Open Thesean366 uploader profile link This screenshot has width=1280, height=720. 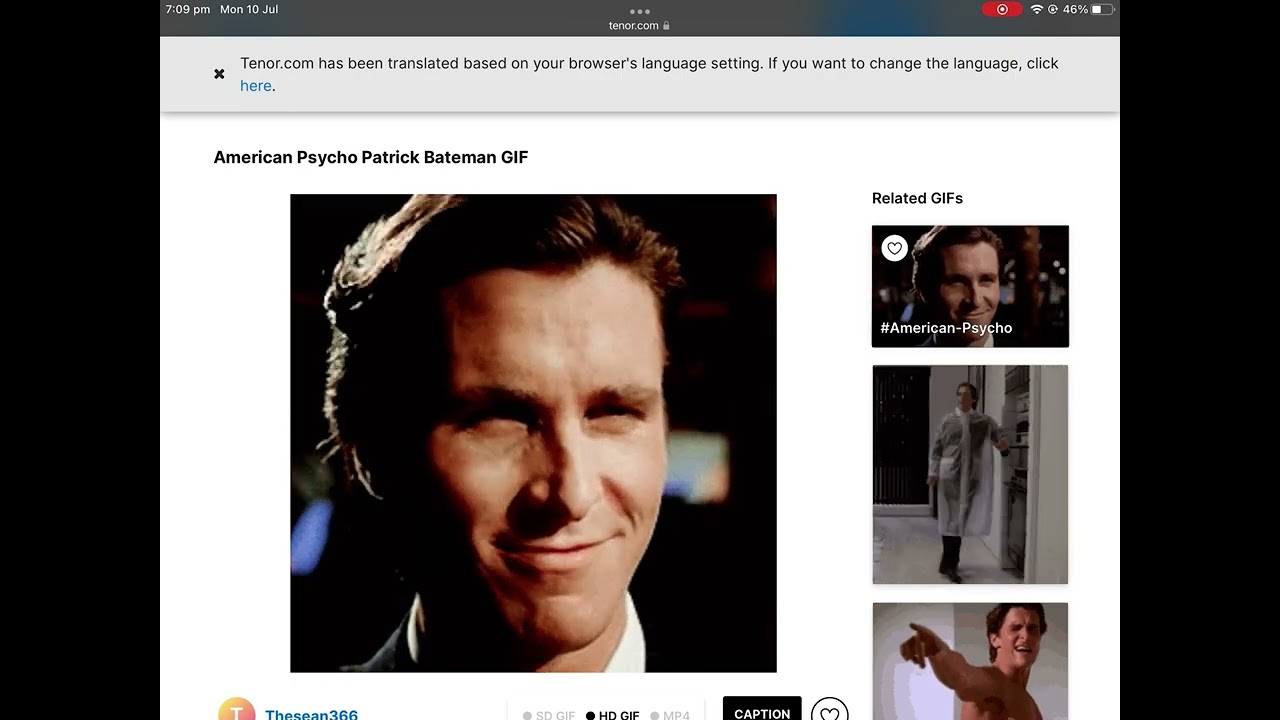pos(311,715)
